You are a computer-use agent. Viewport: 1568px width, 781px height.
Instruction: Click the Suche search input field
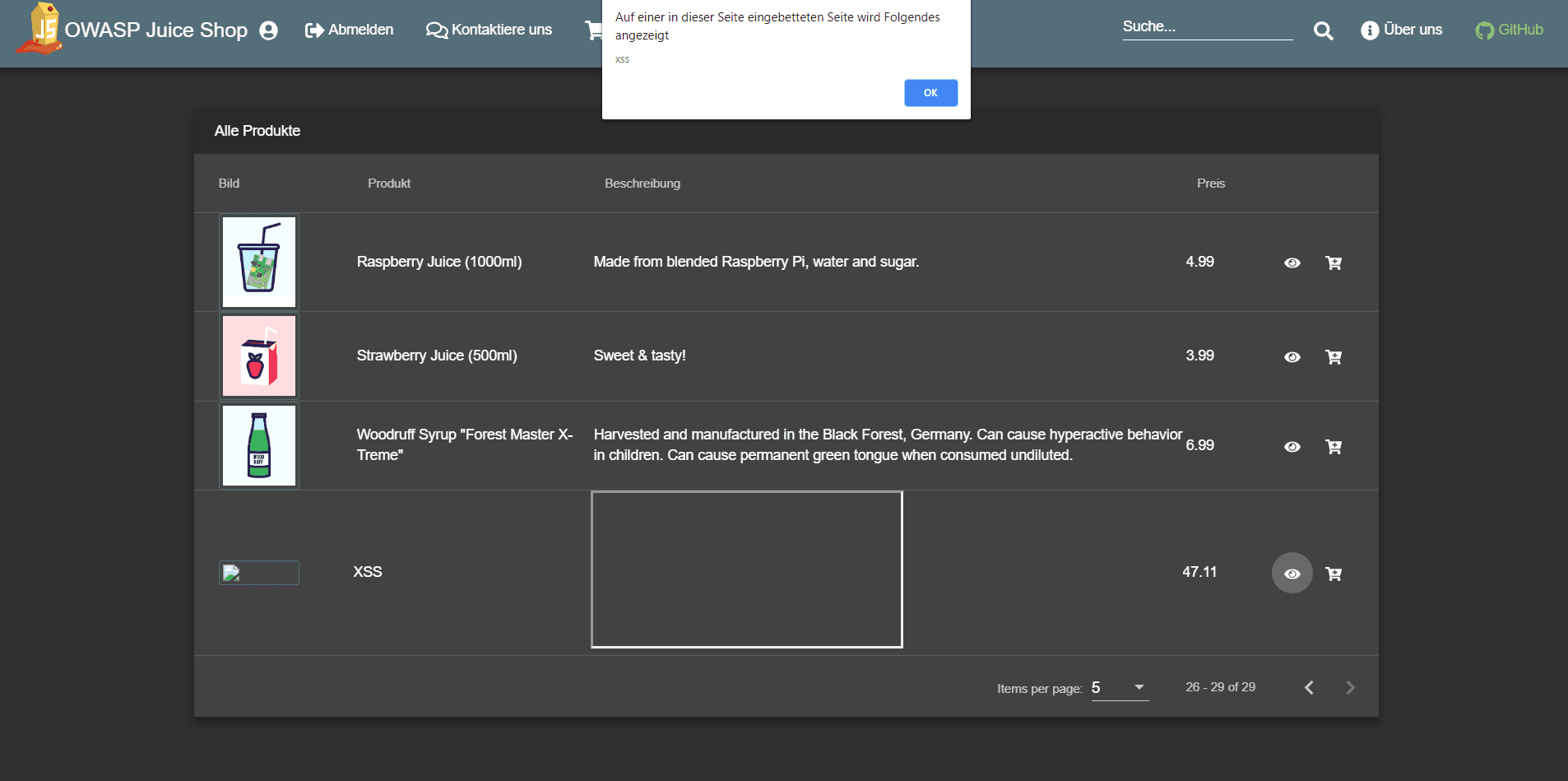[x=1207, y=27]
